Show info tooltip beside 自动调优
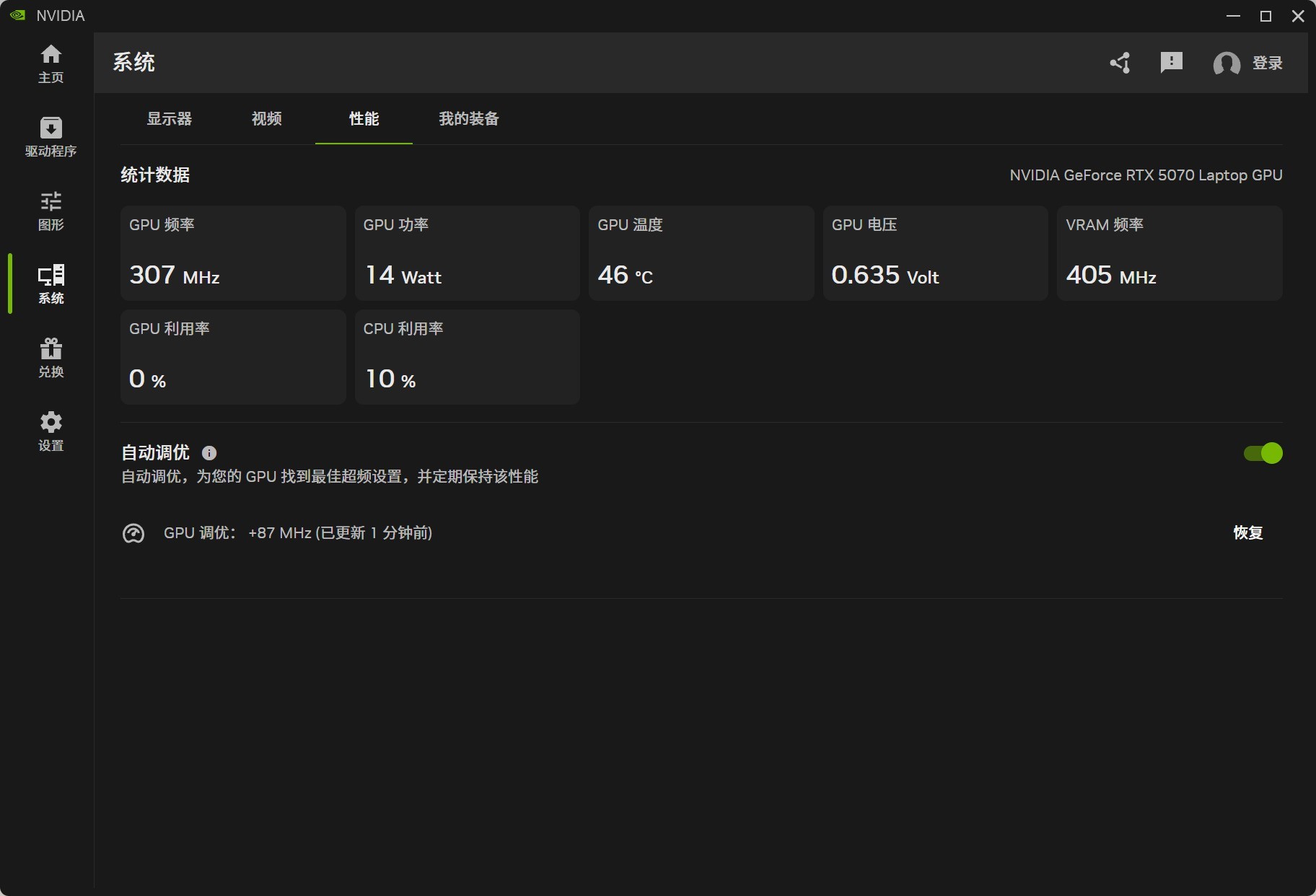The height and width of the screenshot is (896, 1316). point(209,453)
